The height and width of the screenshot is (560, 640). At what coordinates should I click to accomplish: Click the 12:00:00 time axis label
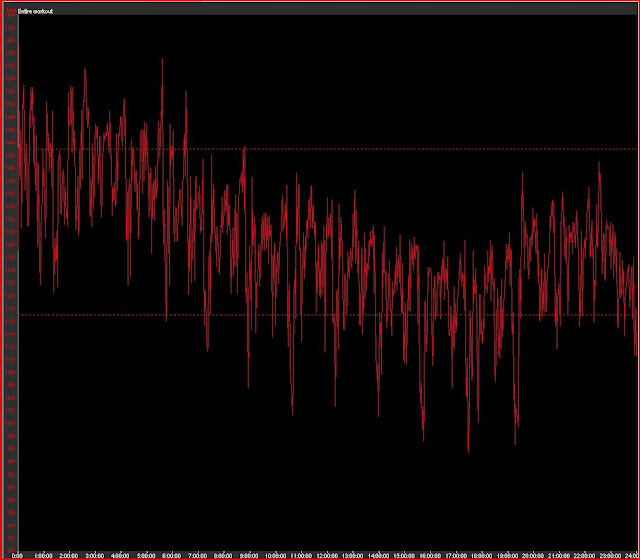[327, 556]
